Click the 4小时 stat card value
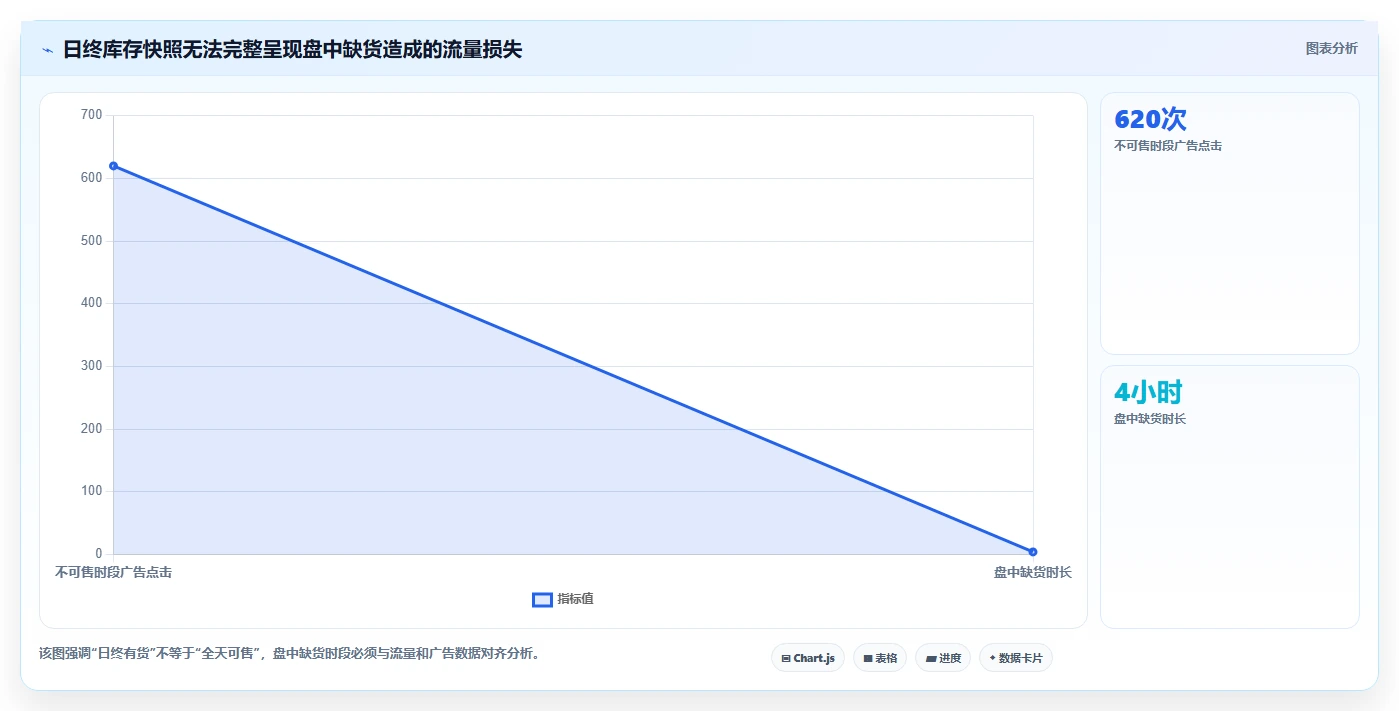This screenshot has width=1399, height=711. point(1148,392)
